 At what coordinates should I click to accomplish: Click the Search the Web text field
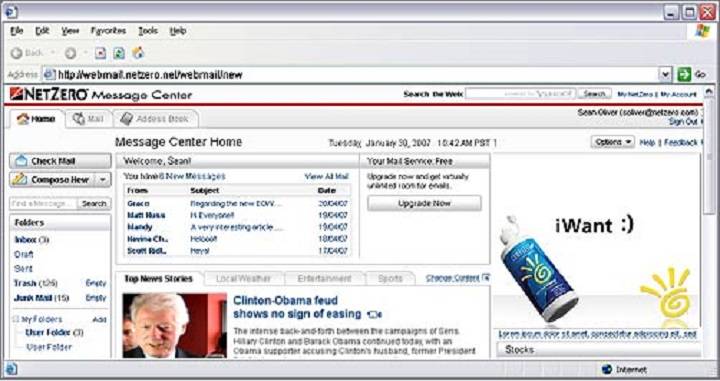pyautogui.click(x=521, y=94)
